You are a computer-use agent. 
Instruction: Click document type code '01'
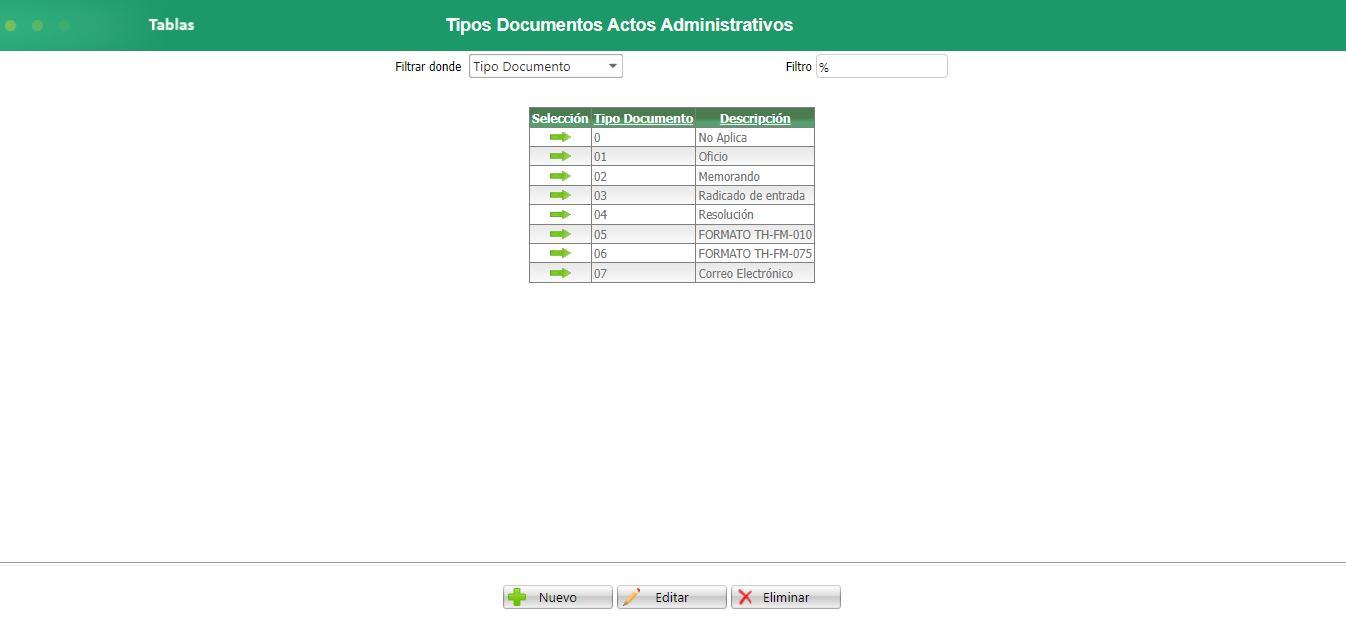600,157
